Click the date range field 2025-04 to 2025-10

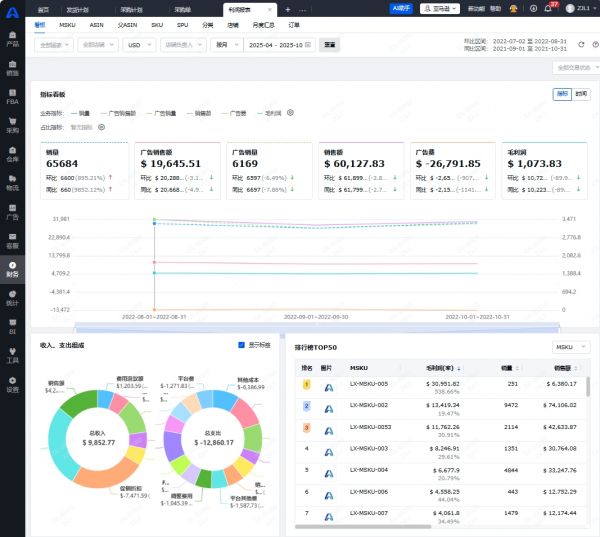279,45
